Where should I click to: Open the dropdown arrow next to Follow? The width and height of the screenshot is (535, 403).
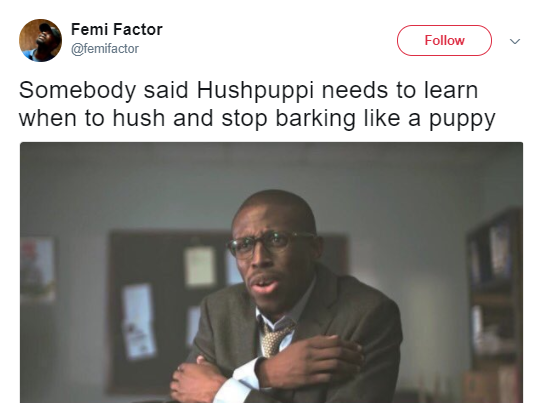tap(515, 41)
